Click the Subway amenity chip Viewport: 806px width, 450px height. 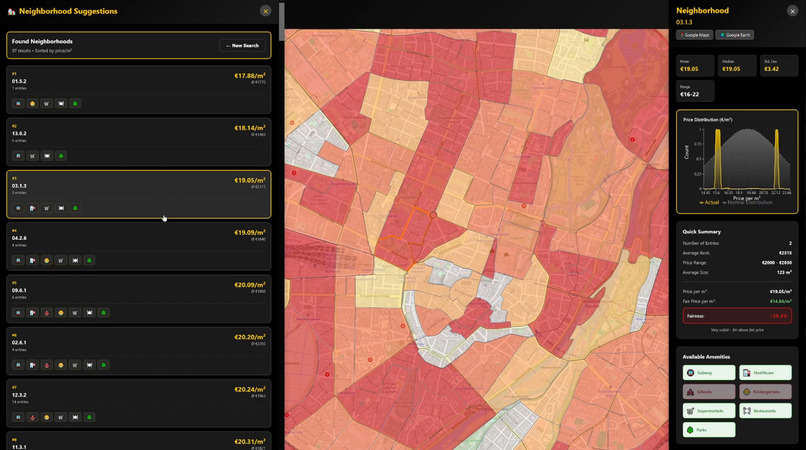(x=709, y=372)
